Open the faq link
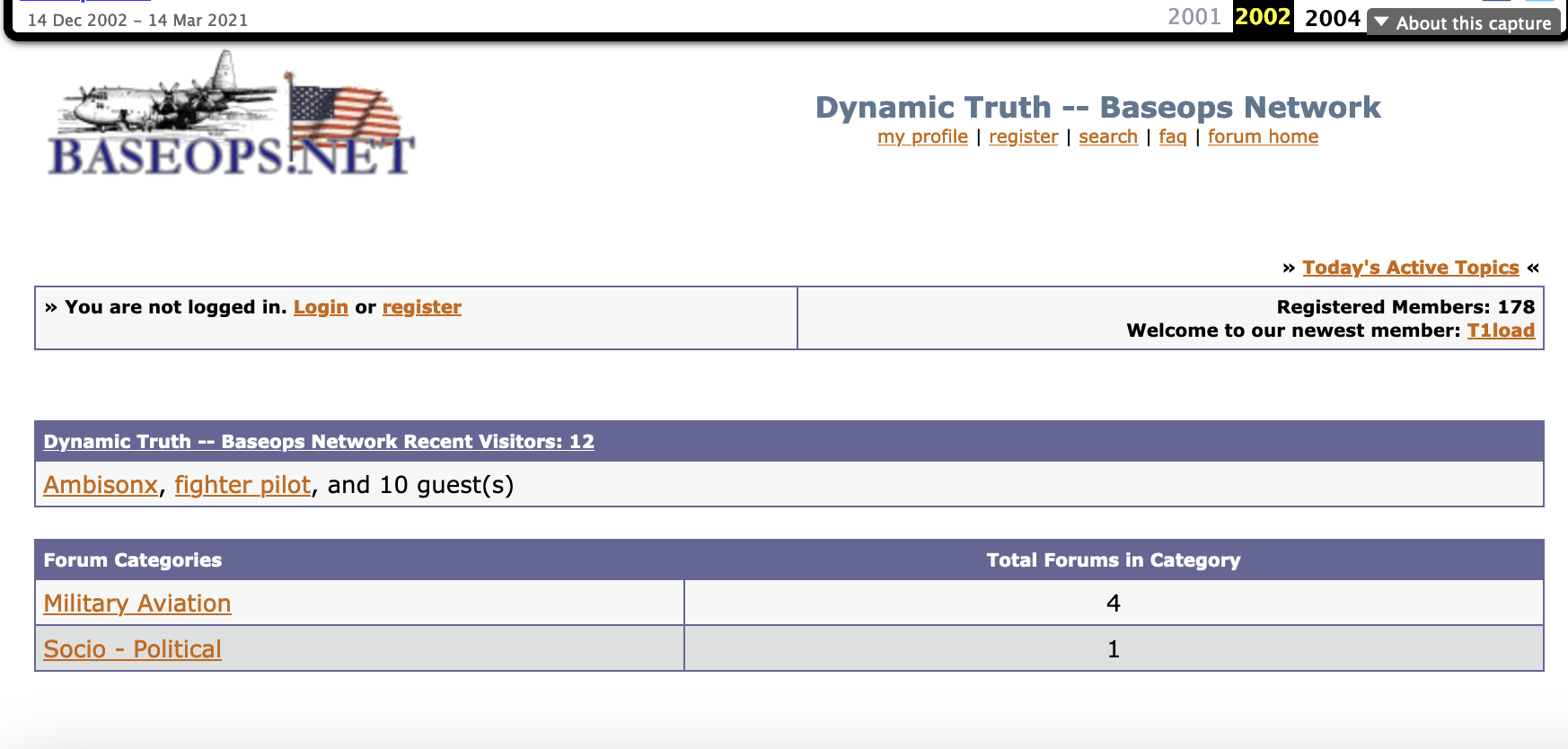 tap(1172, 137)
